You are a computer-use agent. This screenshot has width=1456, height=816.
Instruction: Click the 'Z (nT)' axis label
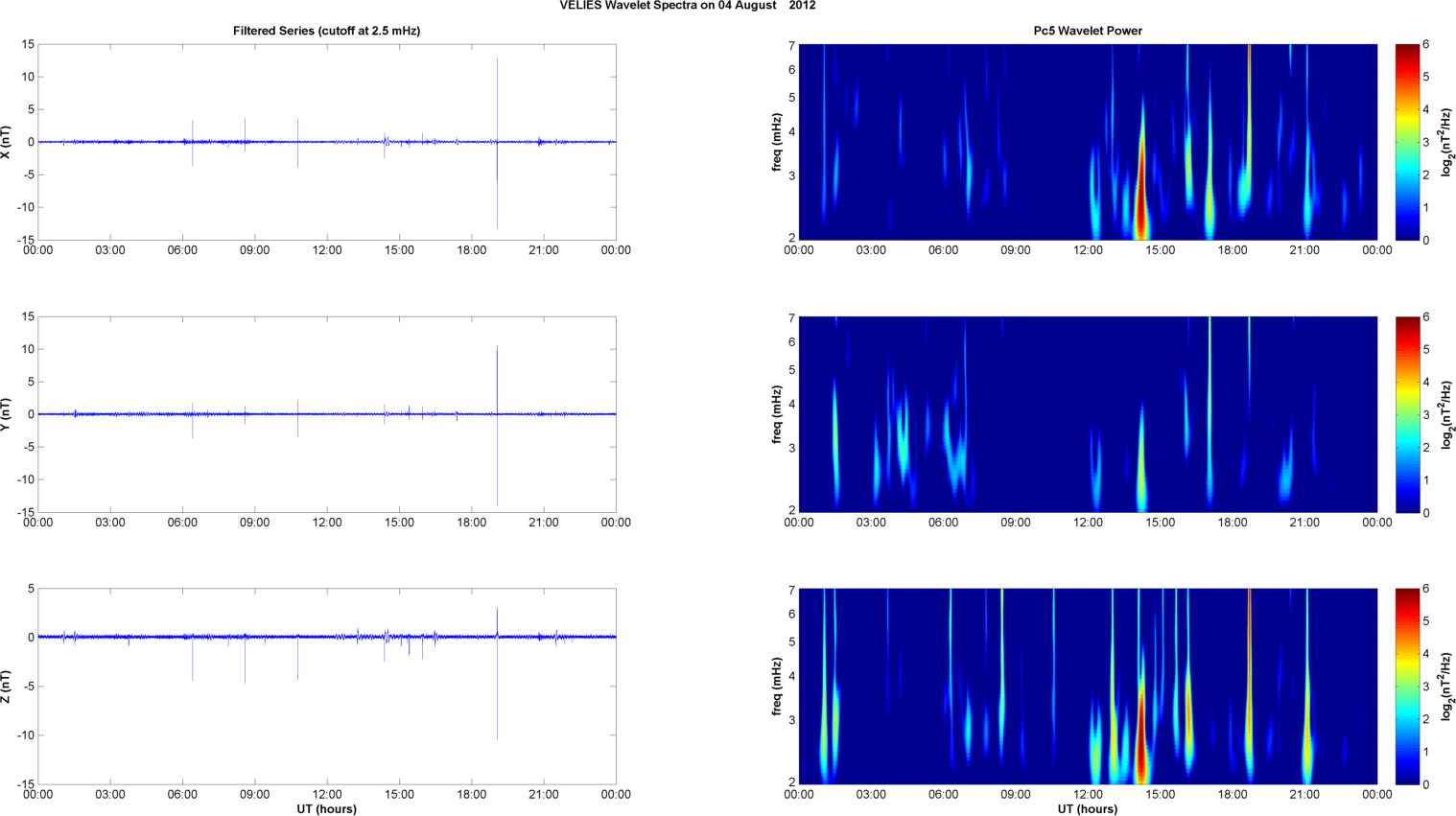[6, 687]
